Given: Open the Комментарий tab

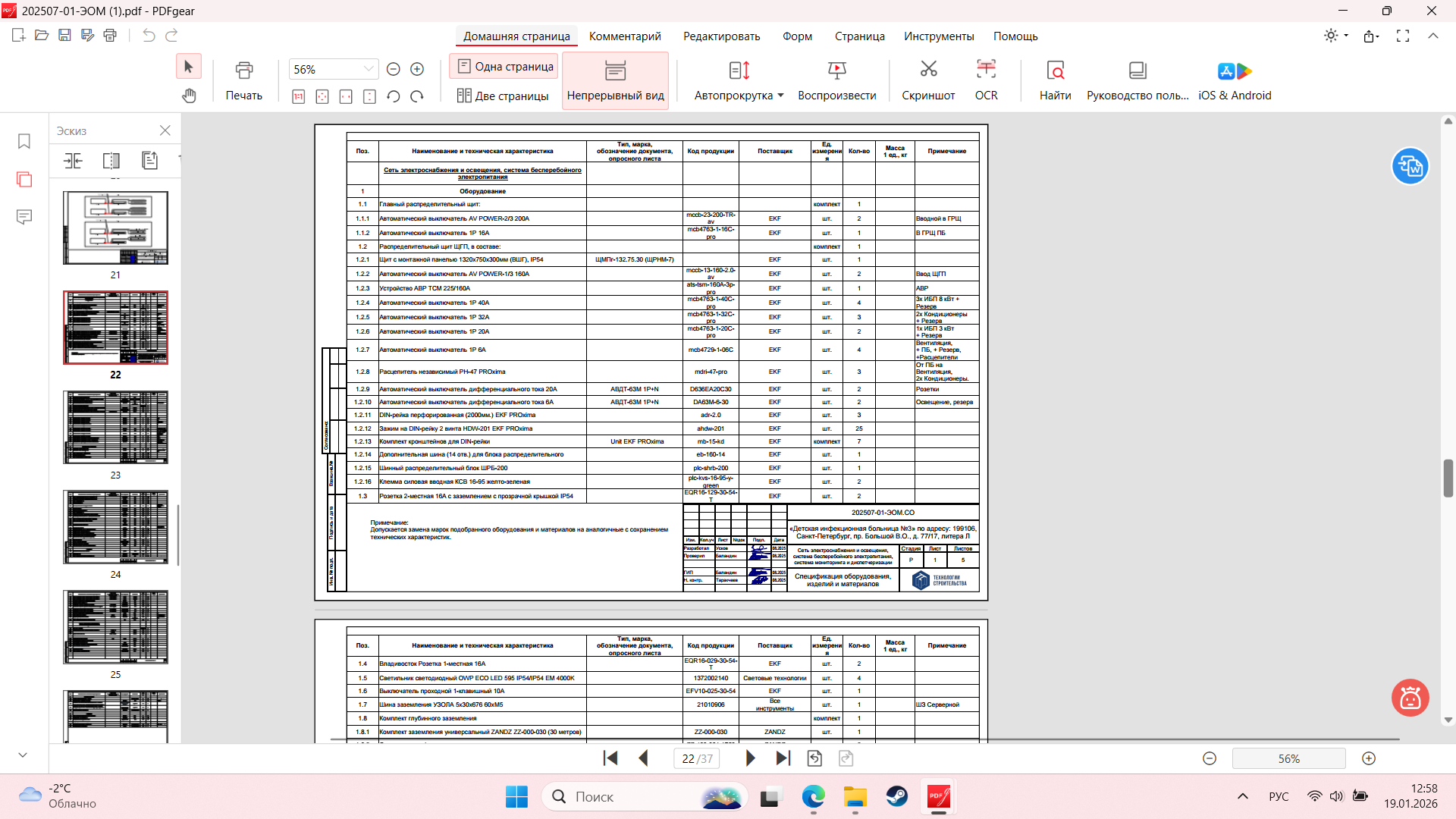Looking at the screenshot, I should [625, 36].
